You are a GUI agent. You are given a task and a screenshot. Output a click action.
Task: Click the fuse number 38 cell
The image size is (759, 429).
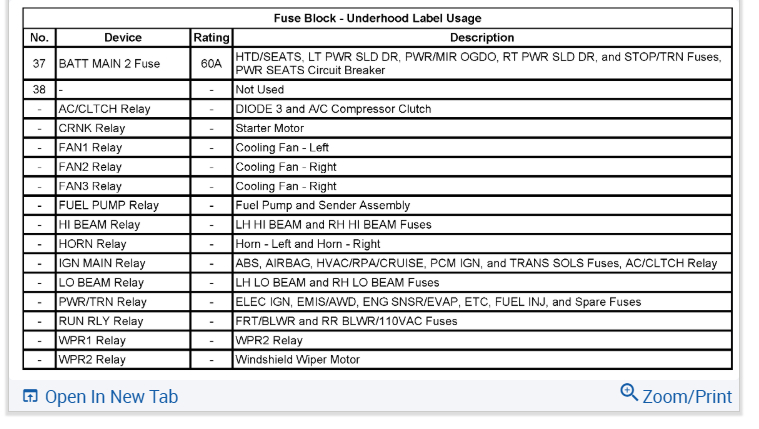39,90
